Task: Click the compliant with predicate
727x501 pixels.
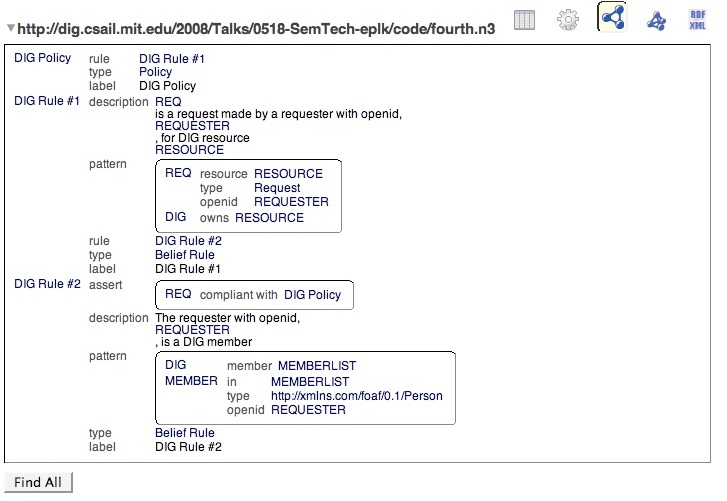Action: [238, 295]
